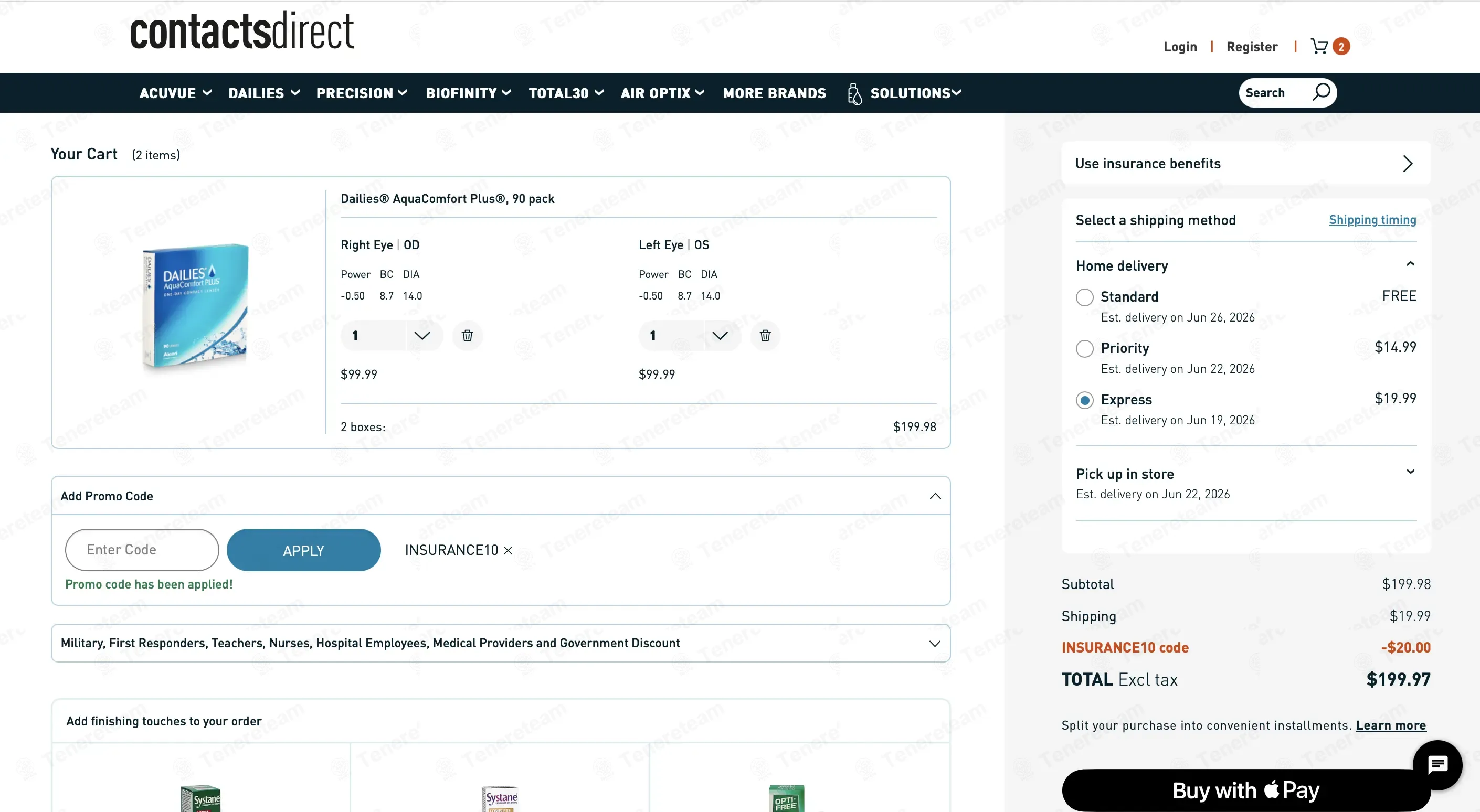Viewport: 1480px width, 812px height.
Task: Open the DAILIES menu
Action: [263, 93]
